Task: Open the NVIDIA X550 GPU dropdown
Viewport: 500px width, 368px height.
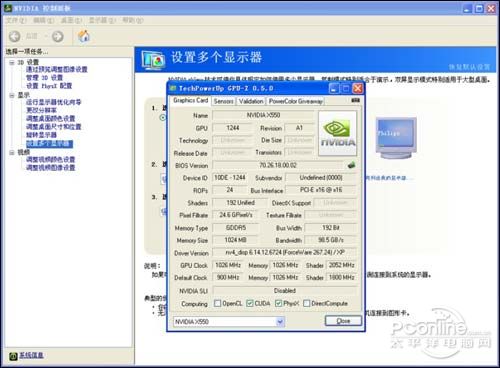Action: pos(280,322)
